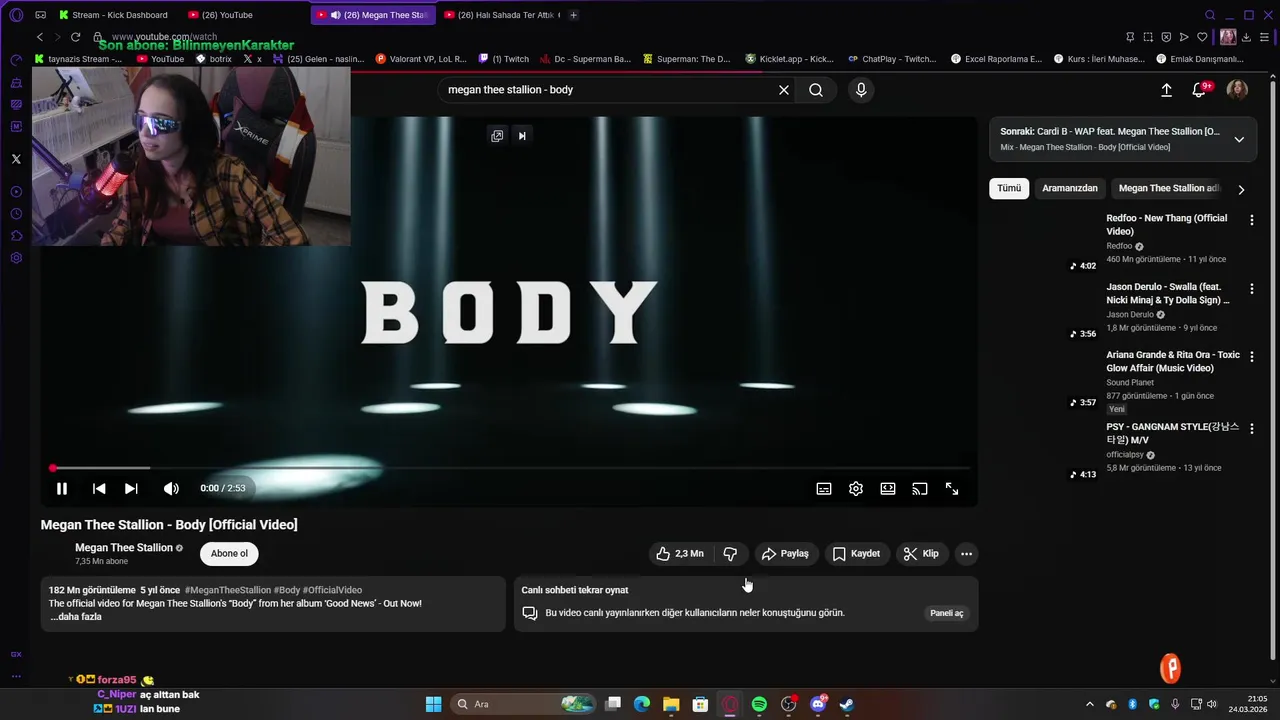The height and width of the screenshot is (720, 1280).
Task: Open YouTube notifications bell
Action: 1199,90
